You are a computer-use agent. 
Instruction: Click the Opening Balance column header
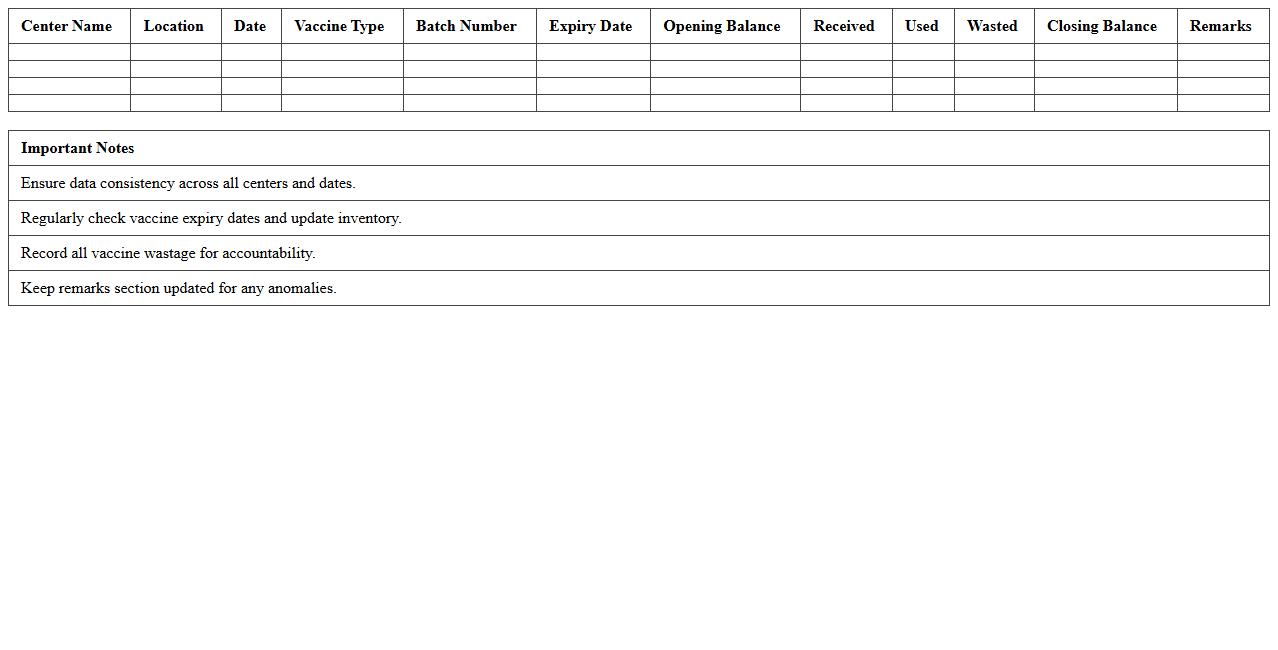coord(721,26)
